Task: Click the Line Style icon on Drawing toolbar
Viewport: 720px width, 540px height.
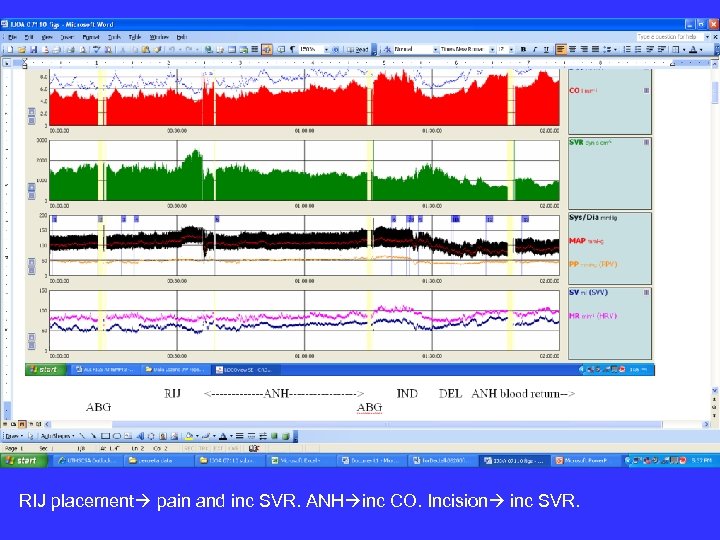Action: (x=239, y=436)
